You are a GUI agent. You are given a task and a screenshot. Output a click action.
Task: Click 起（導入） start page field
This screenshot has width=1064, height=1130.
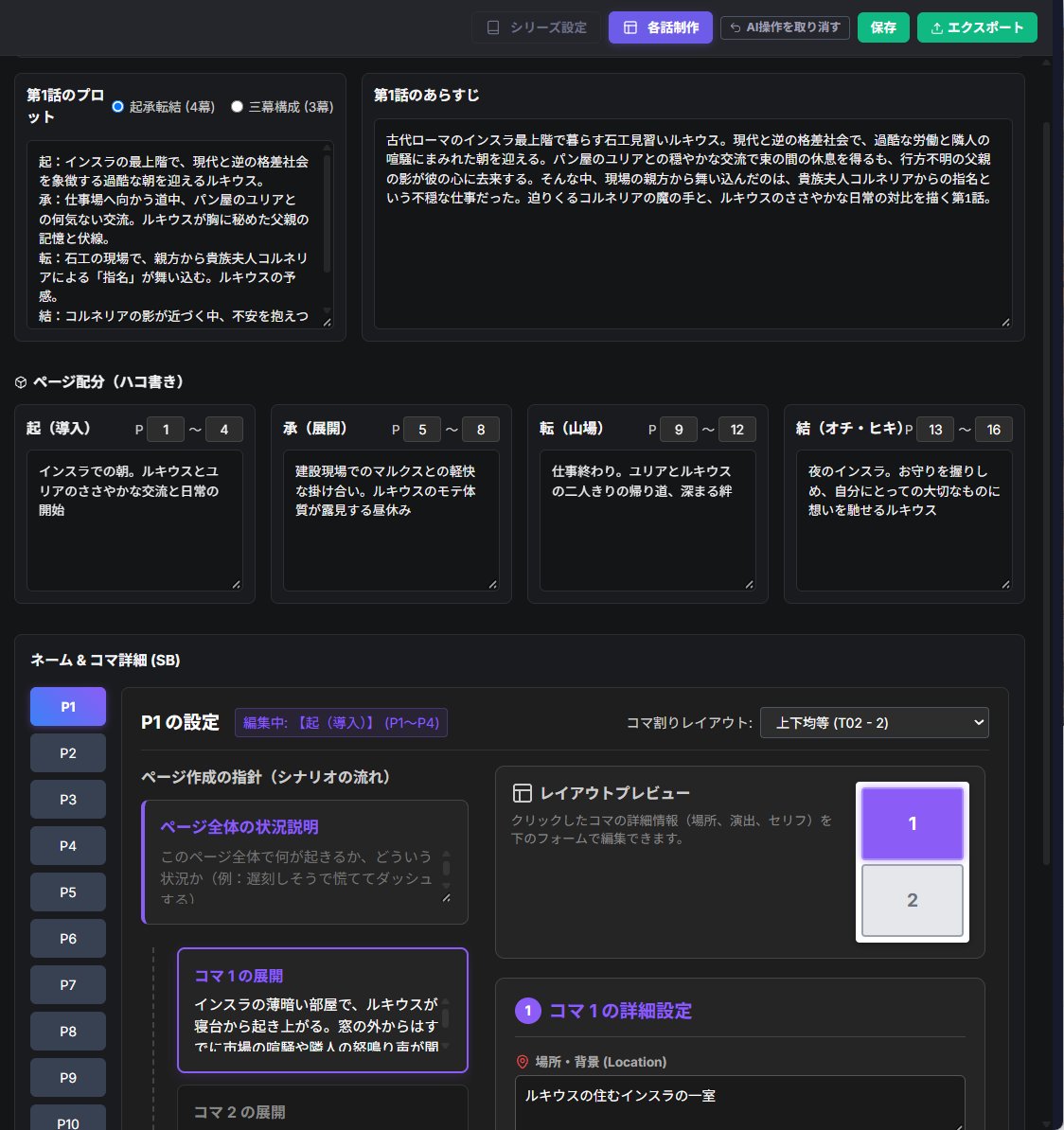click(166, 430)
